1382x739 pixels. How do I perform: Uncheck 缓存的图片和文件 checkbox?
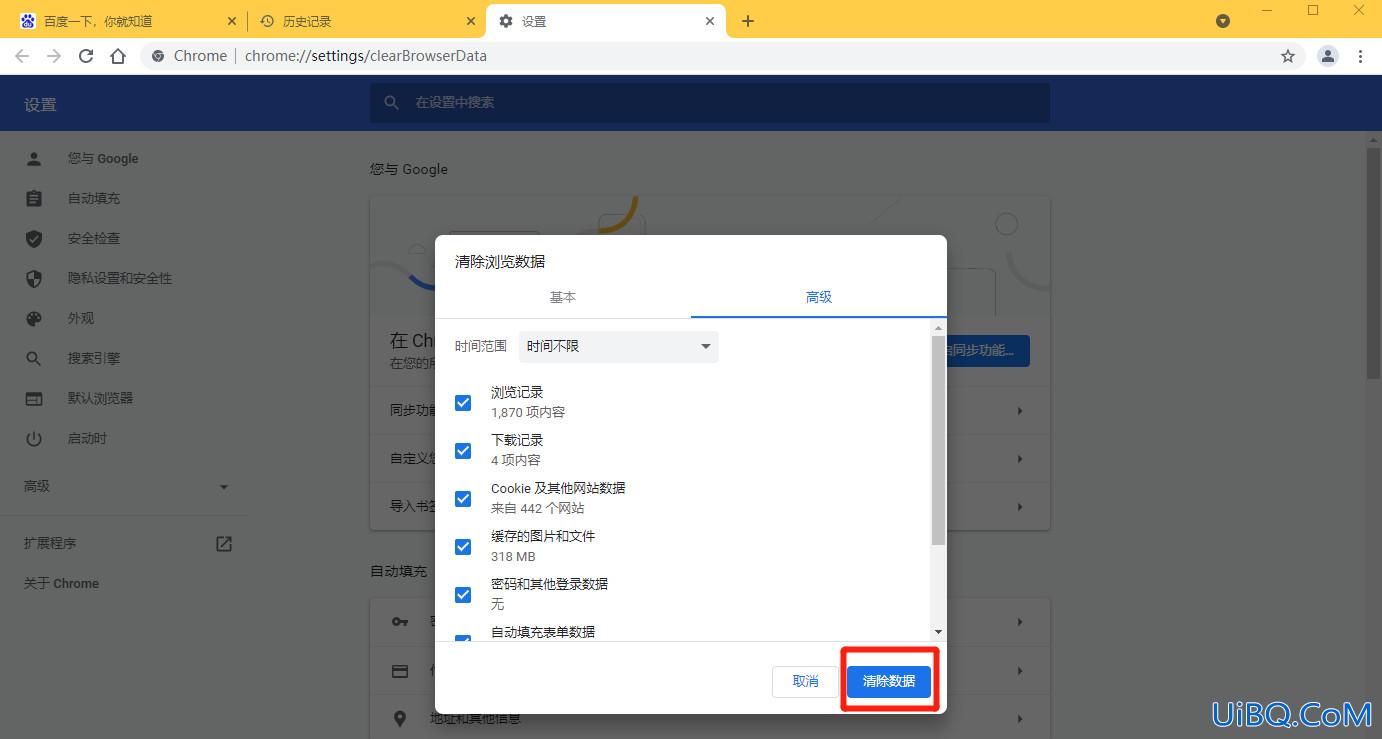click(463, 546)
